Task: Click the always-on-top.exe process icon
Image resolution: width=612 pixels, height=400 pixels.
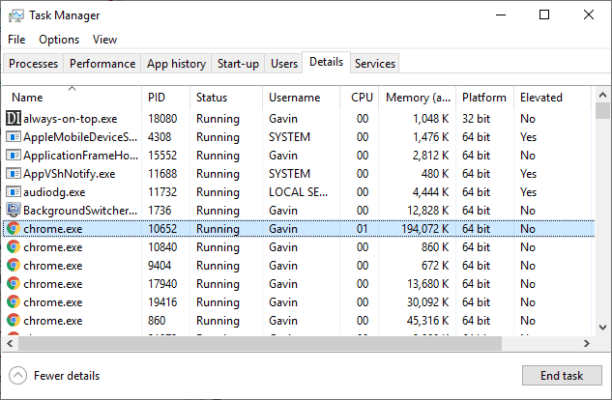Action: pos(13,118)
